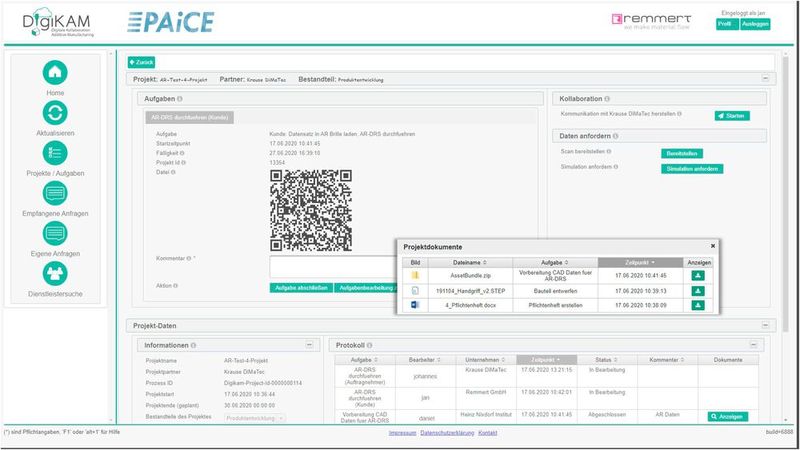
Task: Click the Aufgabe abschließen button
Action: [x=301, y=288]
